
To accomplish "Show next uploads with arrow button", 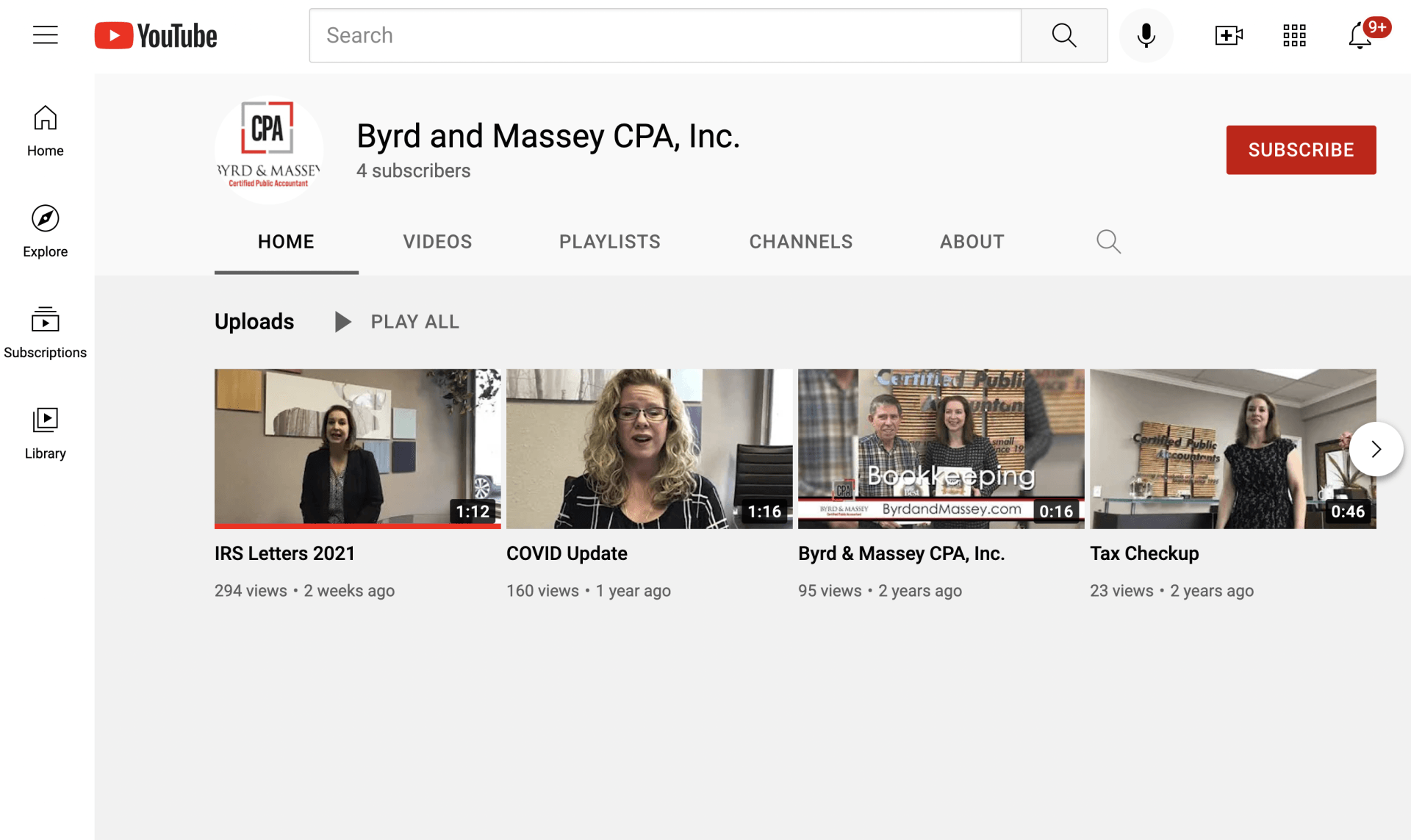I will [x=1376, y=449].
